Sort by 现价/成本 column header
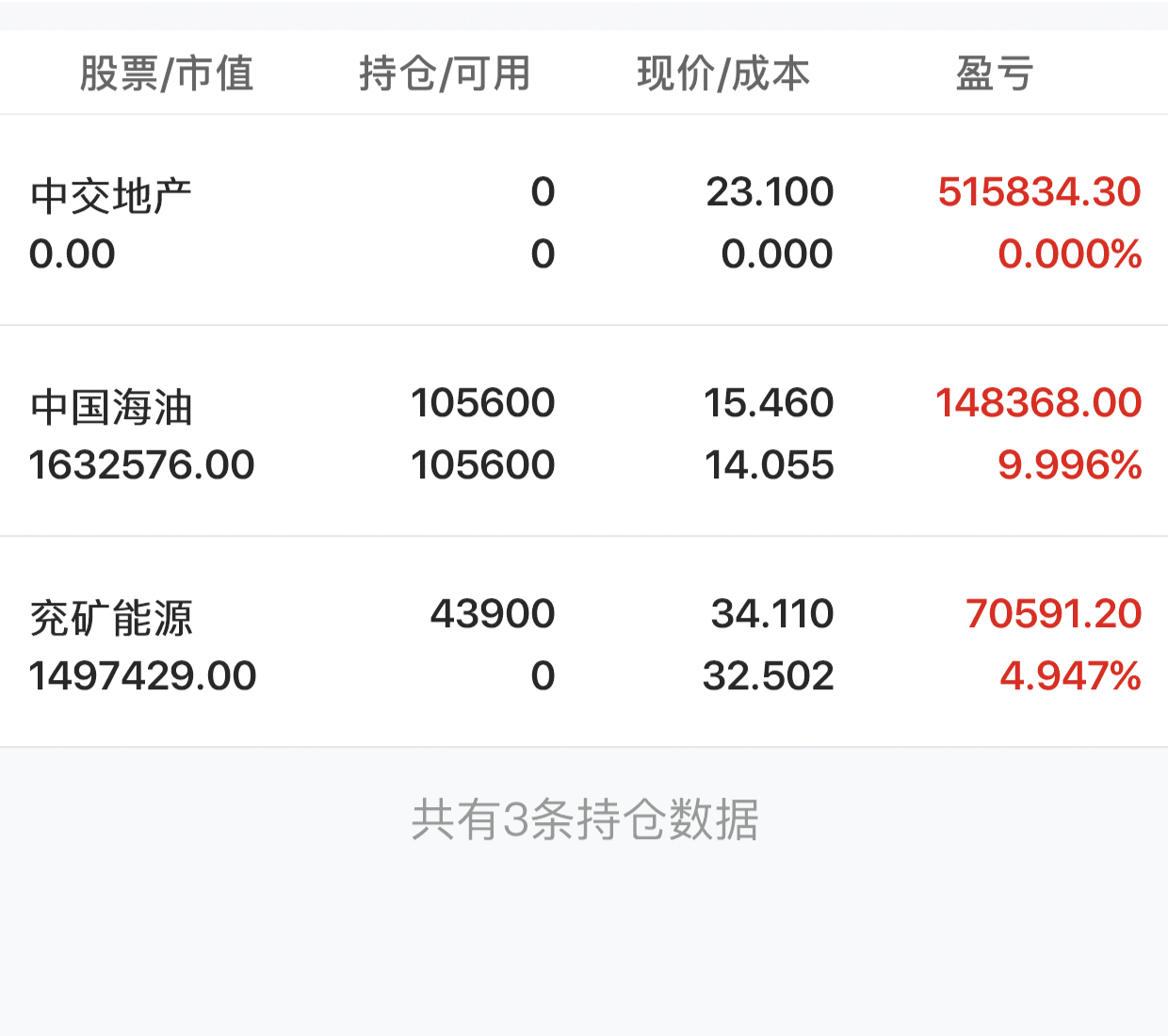1168x1036 pixels. point(723,73)
